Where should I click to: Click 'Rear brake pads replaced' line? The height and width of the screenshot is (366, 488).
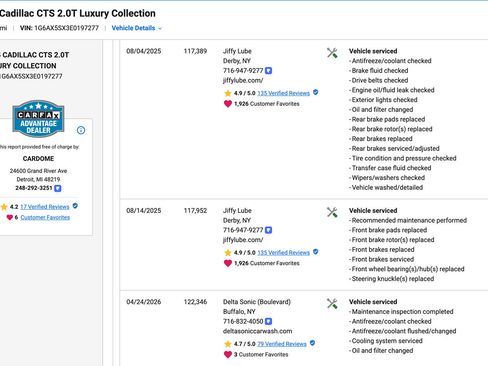point(387,119)
